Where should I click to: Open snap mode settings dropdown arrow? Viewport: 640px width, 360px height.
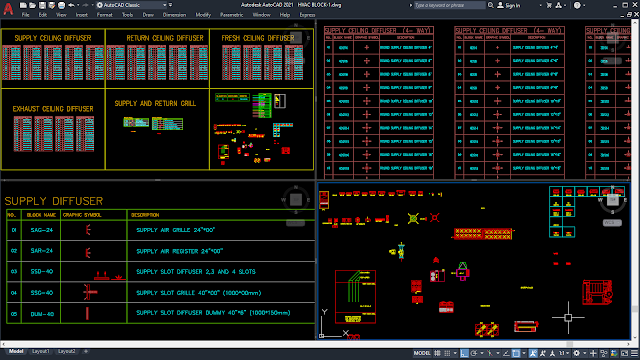pos(455,353)
